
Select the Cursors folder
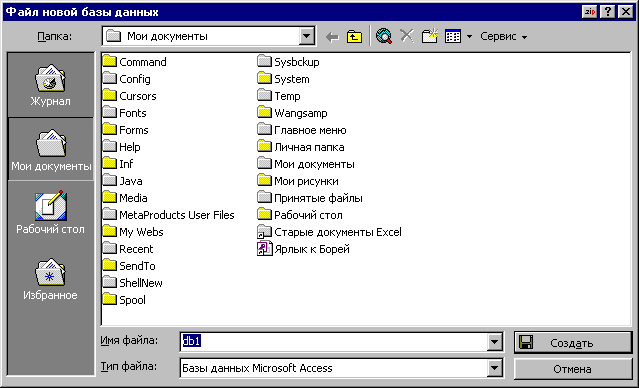130,96
